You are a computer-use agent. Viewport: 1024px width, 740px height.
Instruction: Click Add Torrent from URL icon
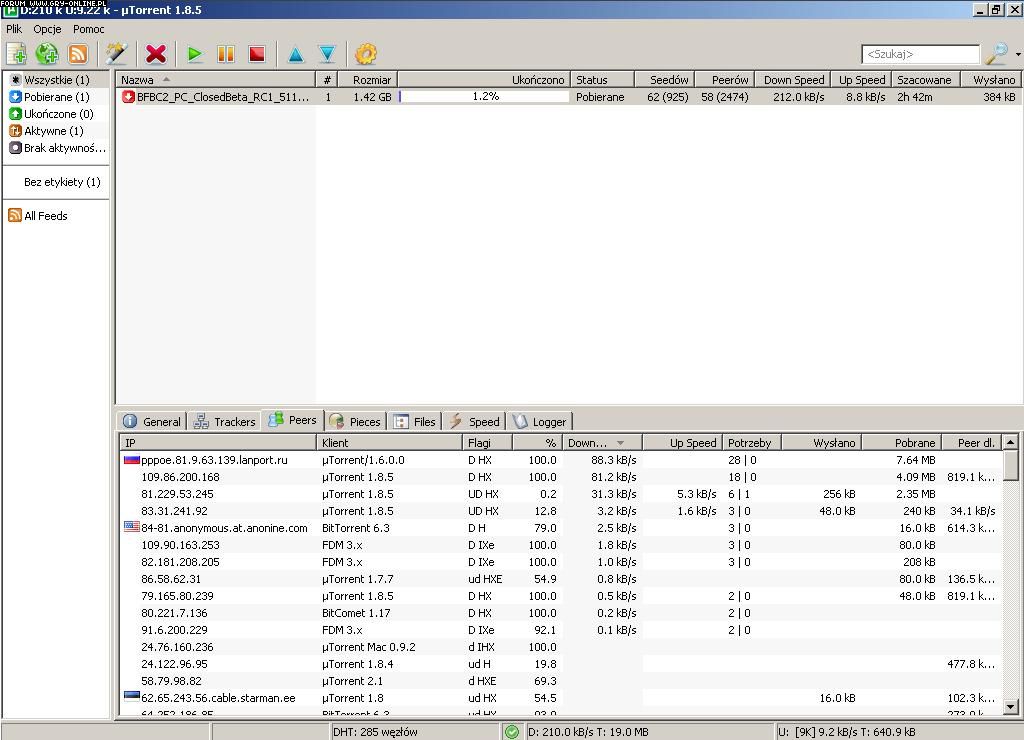47,54
